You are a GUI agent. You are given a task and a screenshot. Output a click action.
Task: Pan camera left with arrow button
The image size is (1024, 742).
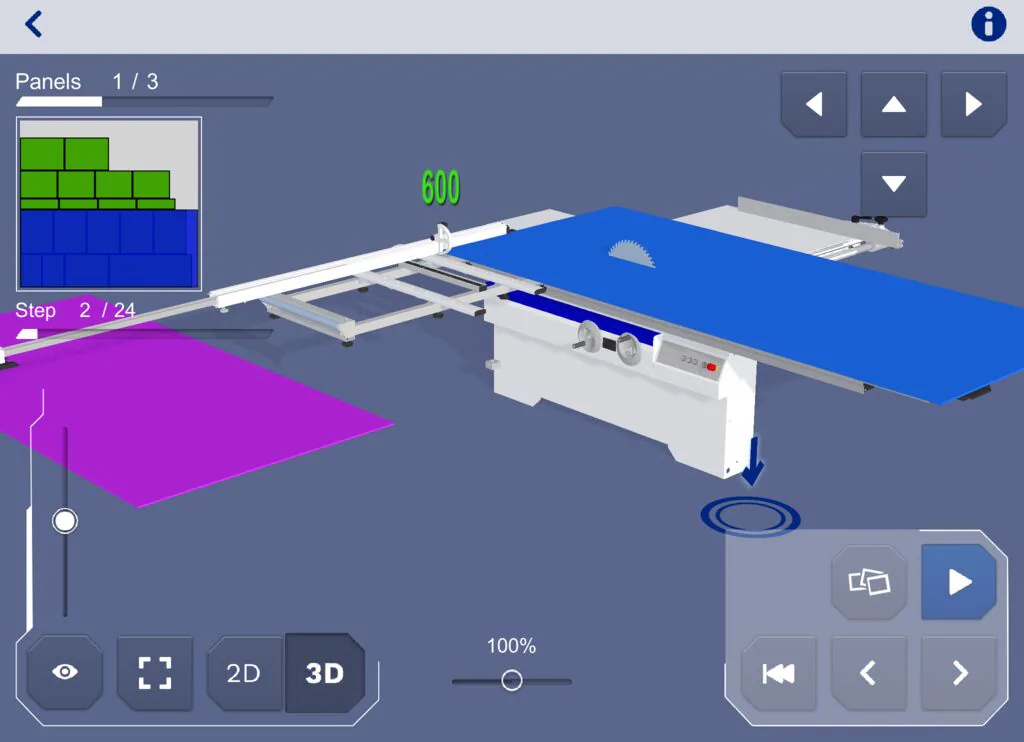tap(813, 104)
